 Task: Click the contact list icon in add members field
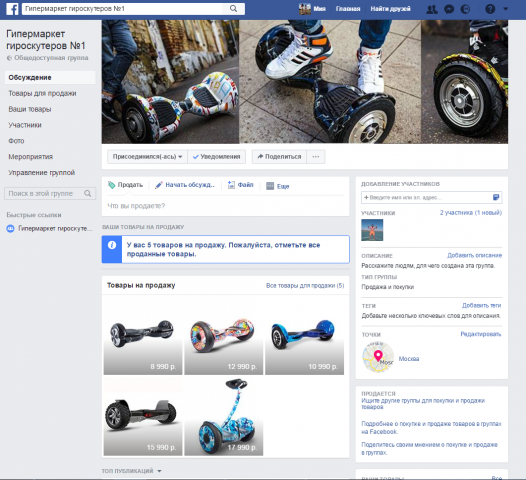point(496,197)
